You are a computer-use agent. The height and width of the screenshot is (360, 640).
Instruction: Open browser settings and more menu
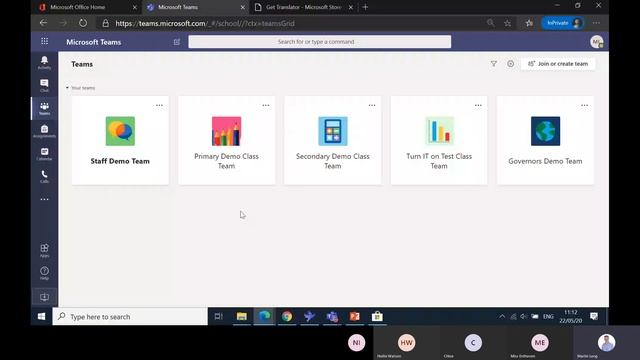click(x=596, y=23)
